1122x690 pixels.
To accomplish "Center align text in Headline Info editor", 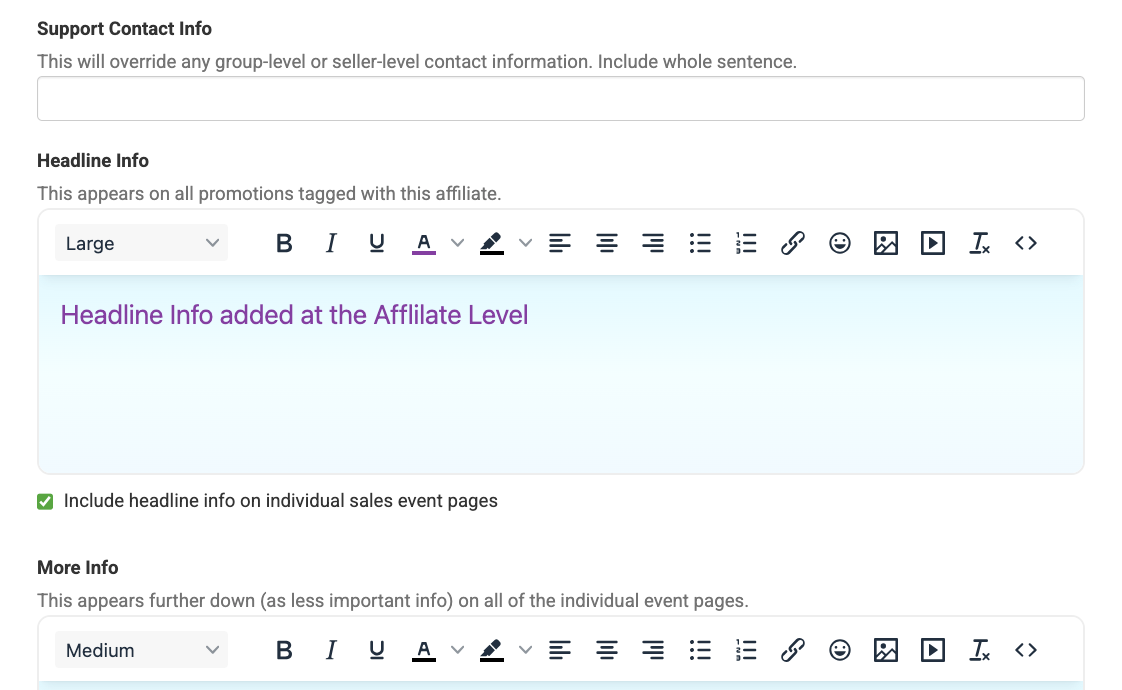I will (607, 243).
